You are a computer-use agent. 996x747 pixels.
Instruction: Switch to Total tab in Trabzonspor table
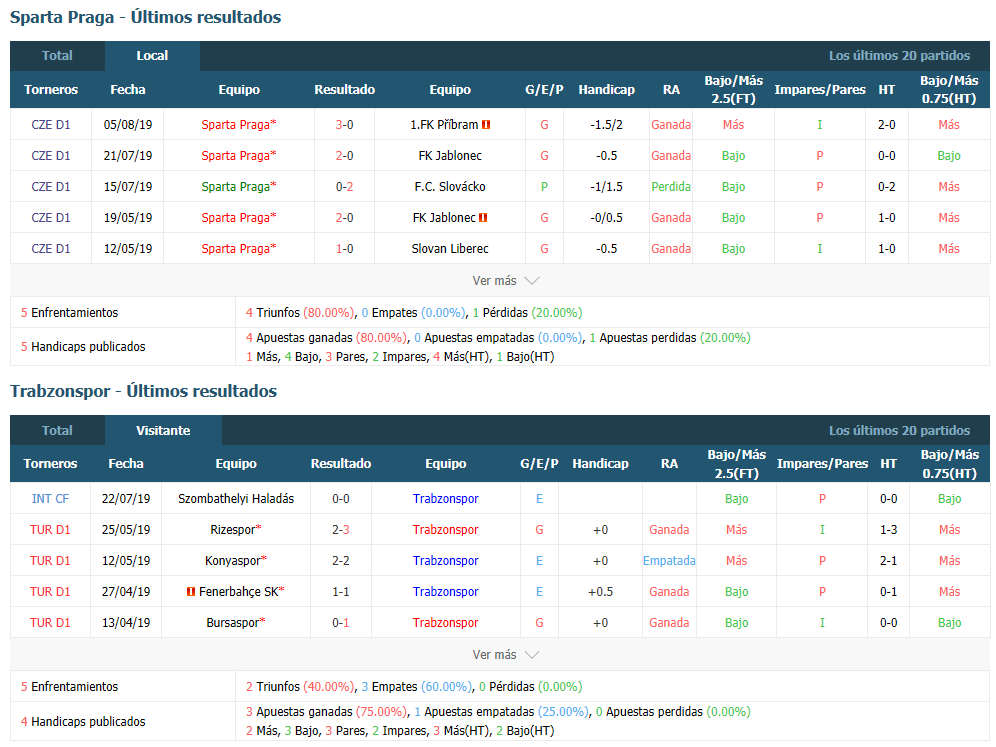coord(57,430)
